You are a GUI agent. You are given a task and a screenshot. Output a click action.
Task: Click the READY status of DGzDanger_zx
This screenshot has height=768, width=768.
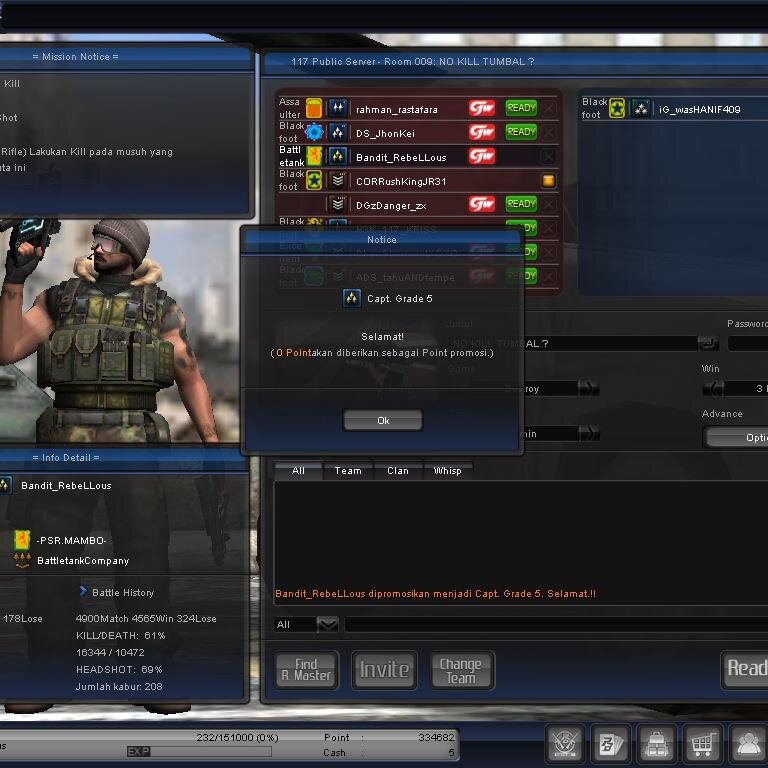point(521,204)
